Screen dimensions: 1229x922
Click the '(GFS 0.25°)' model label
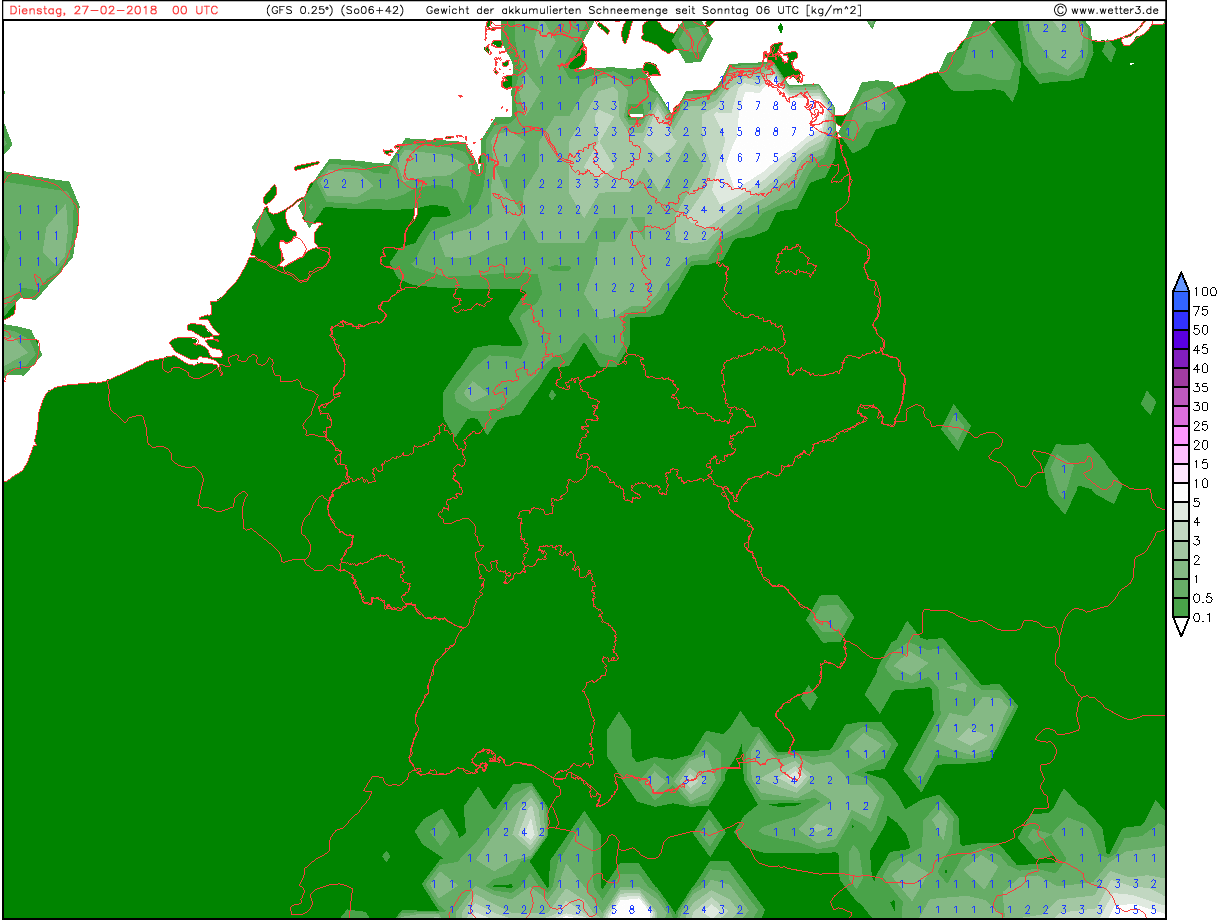click(300, 10)
